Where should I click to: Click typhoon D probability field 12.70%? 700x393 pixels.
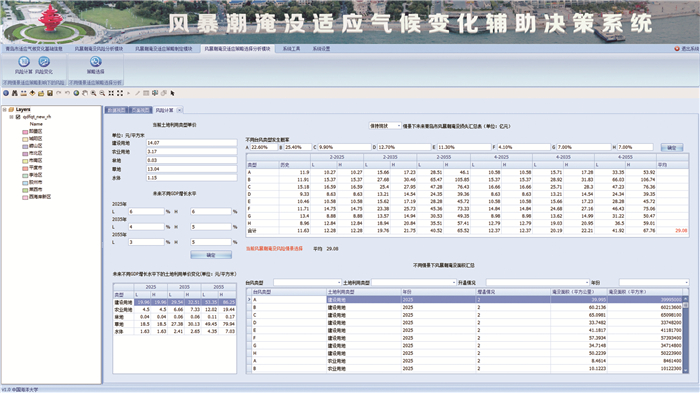(x=404, y=147)
